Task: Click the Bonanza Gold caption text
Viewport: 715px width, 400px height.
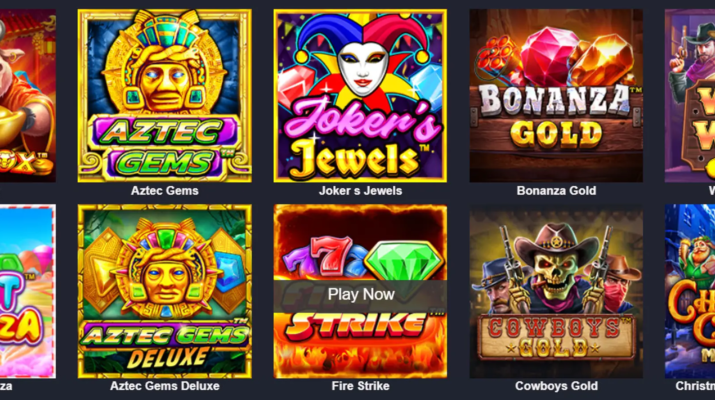Action: [x=556, y=191]
